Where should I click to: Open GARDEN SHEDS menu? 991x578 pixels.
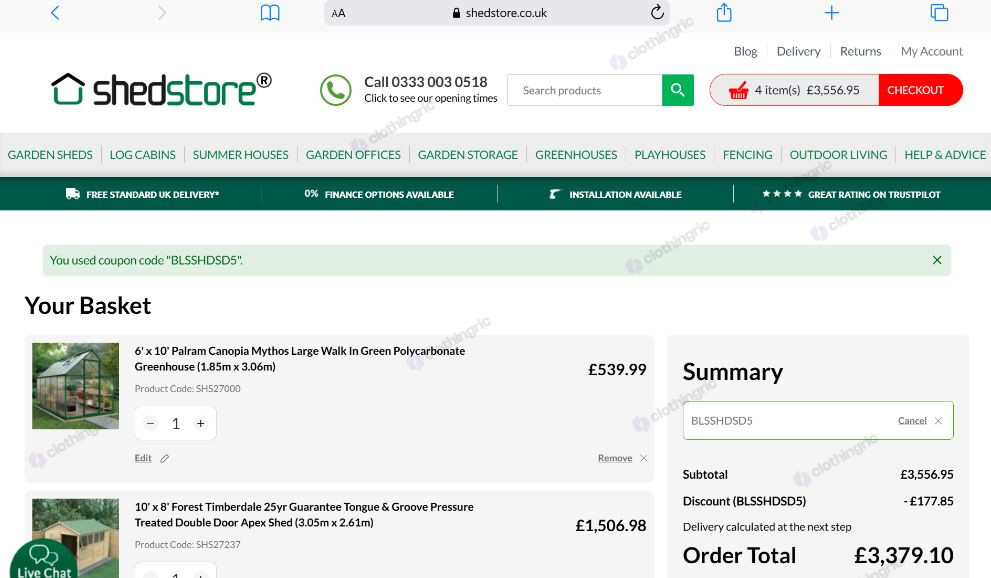[50, 155]
